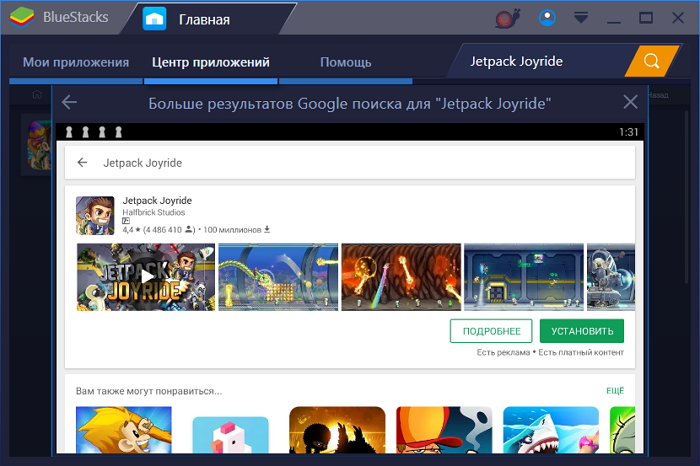Go back using the results dialog arrow

coord(69,103)
